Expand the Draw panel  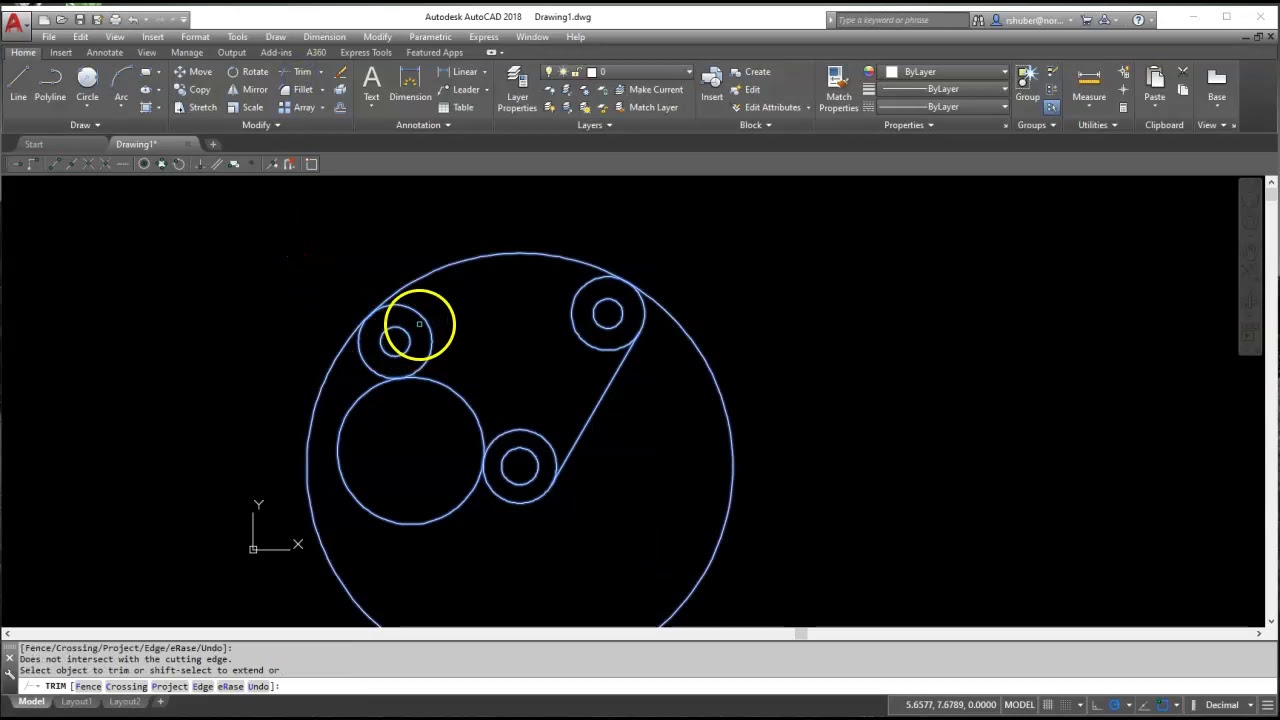pos(85,125)
